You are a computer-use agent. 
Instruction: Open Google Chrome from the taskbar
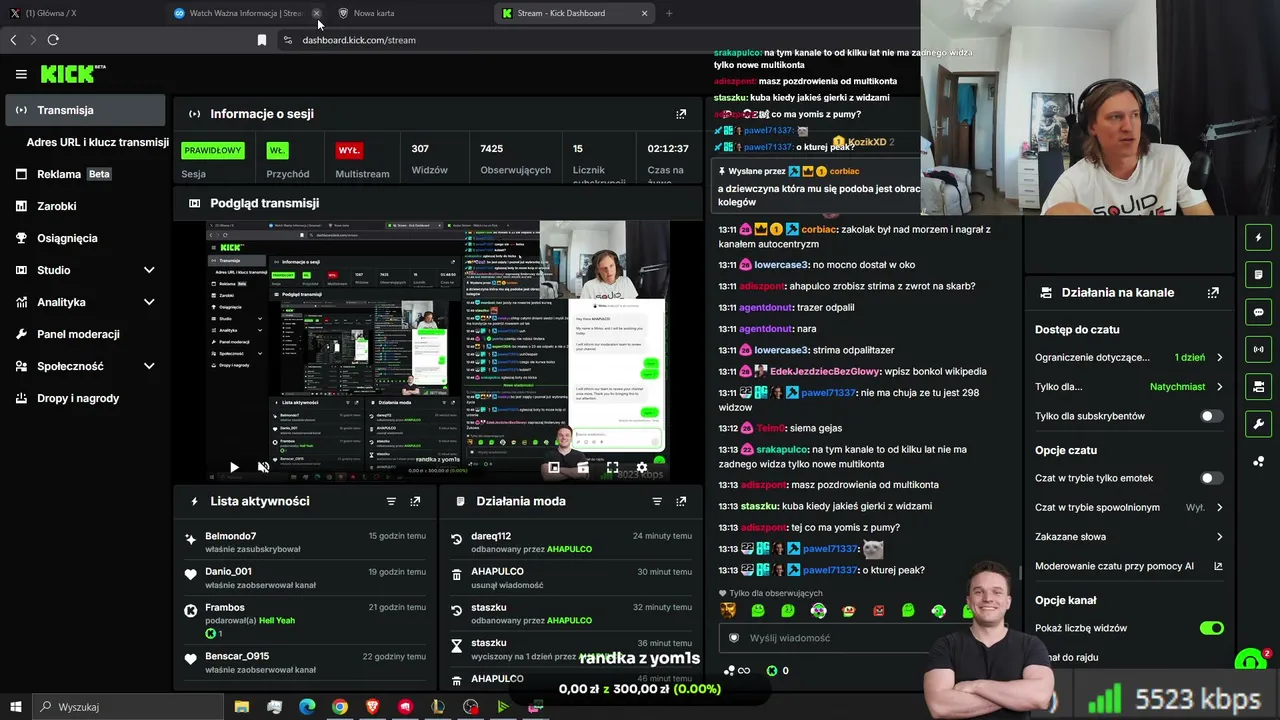coord(340,707)
